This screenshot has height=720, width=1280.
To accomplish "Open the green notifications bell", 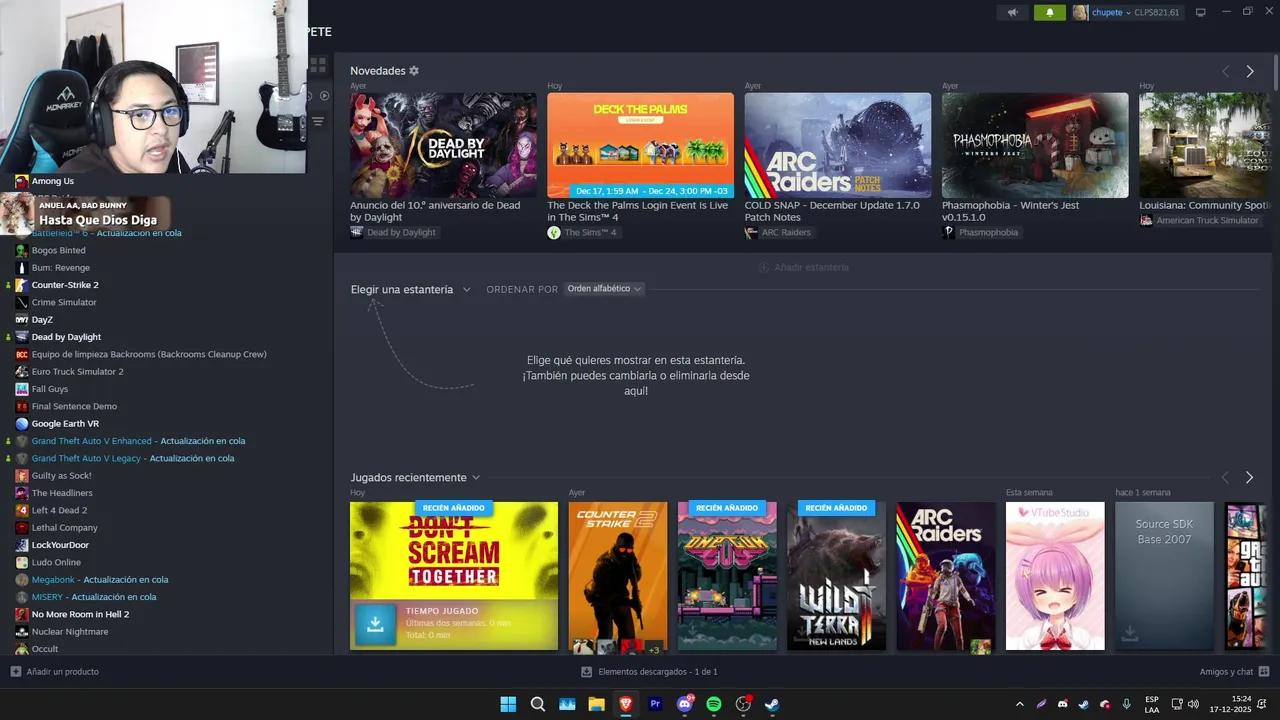I will point(1050,12).
